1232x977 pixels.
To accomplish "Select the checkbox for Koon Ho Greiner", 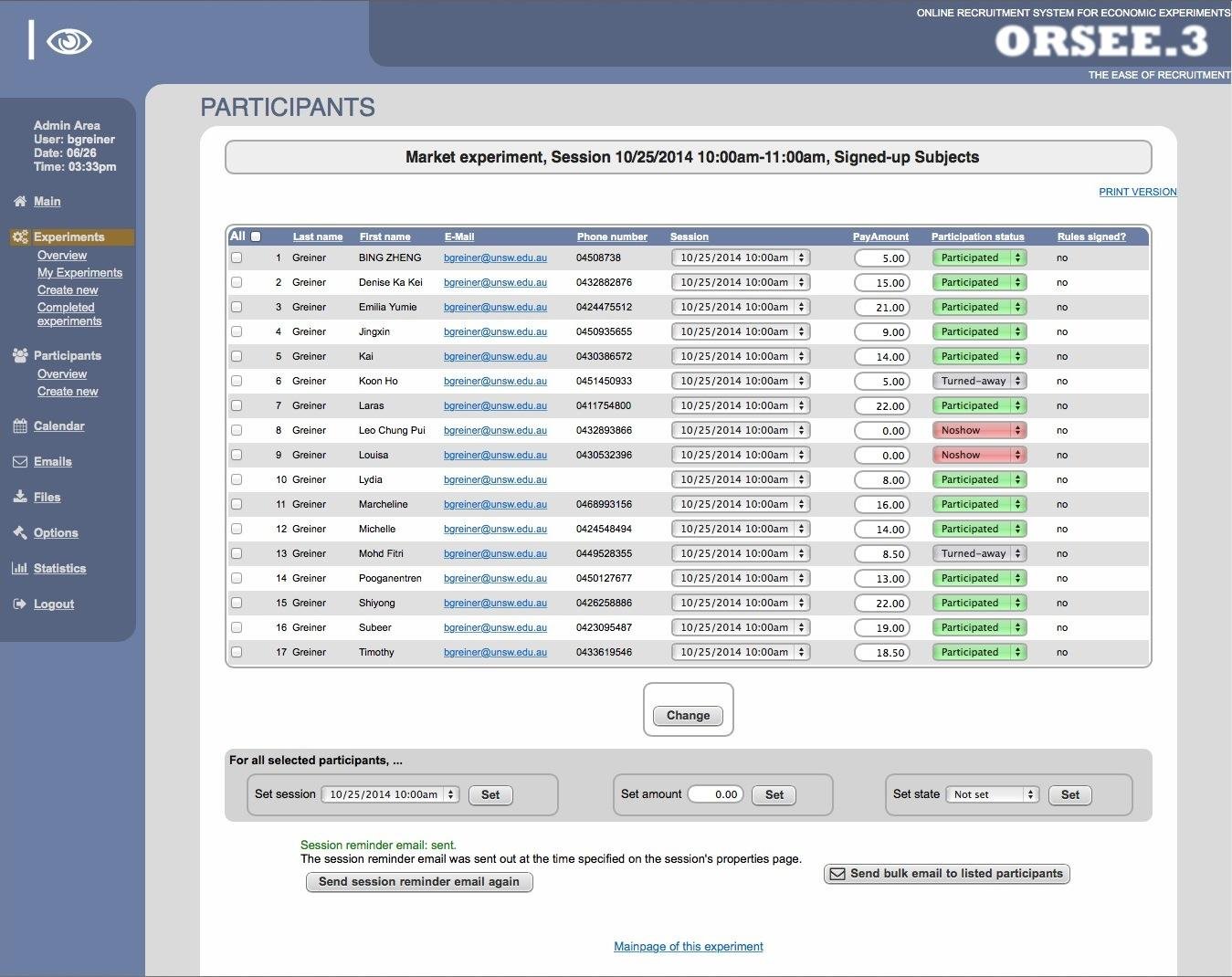I will click(237, 381).
